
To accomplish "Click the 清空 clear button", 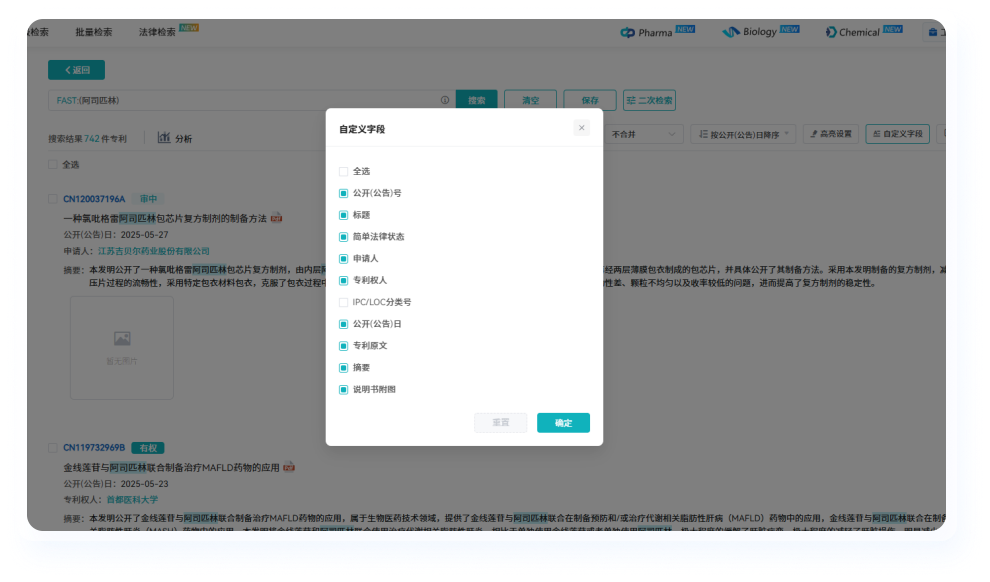I will 530,100.
